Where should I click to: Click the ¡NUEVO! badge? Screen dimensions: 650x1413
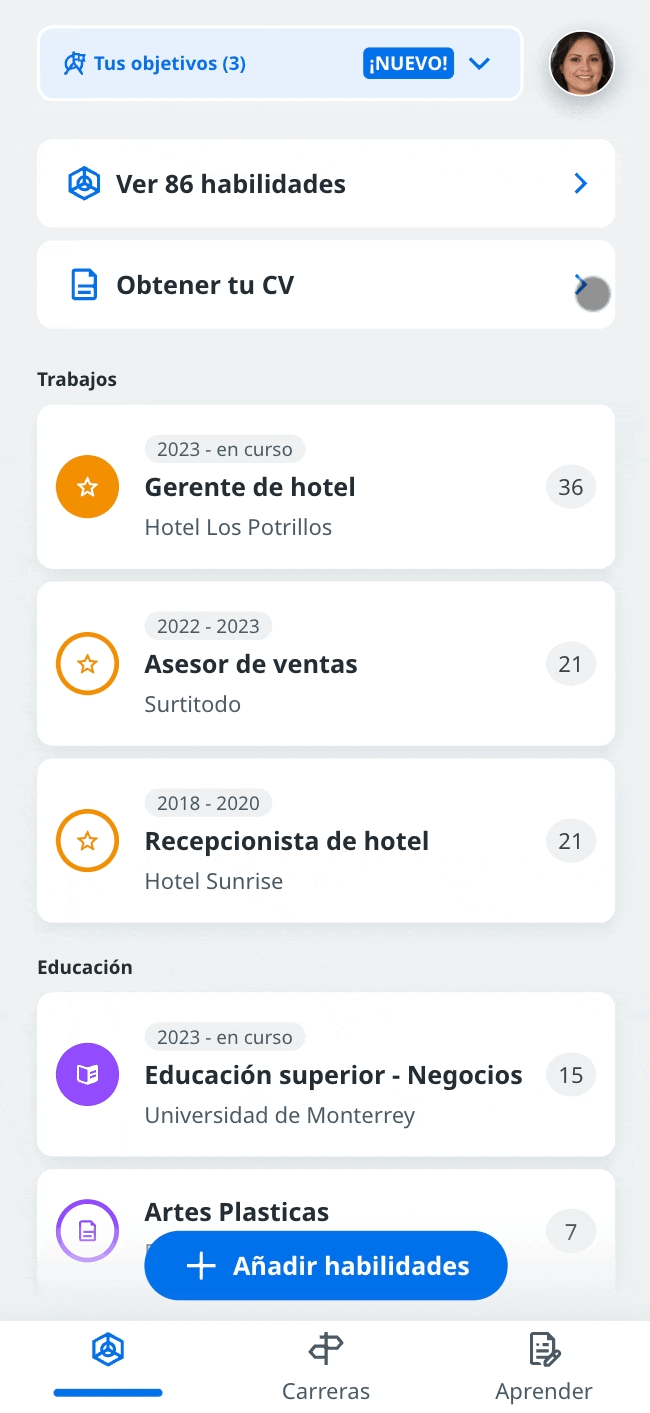[x=409, y=64]
